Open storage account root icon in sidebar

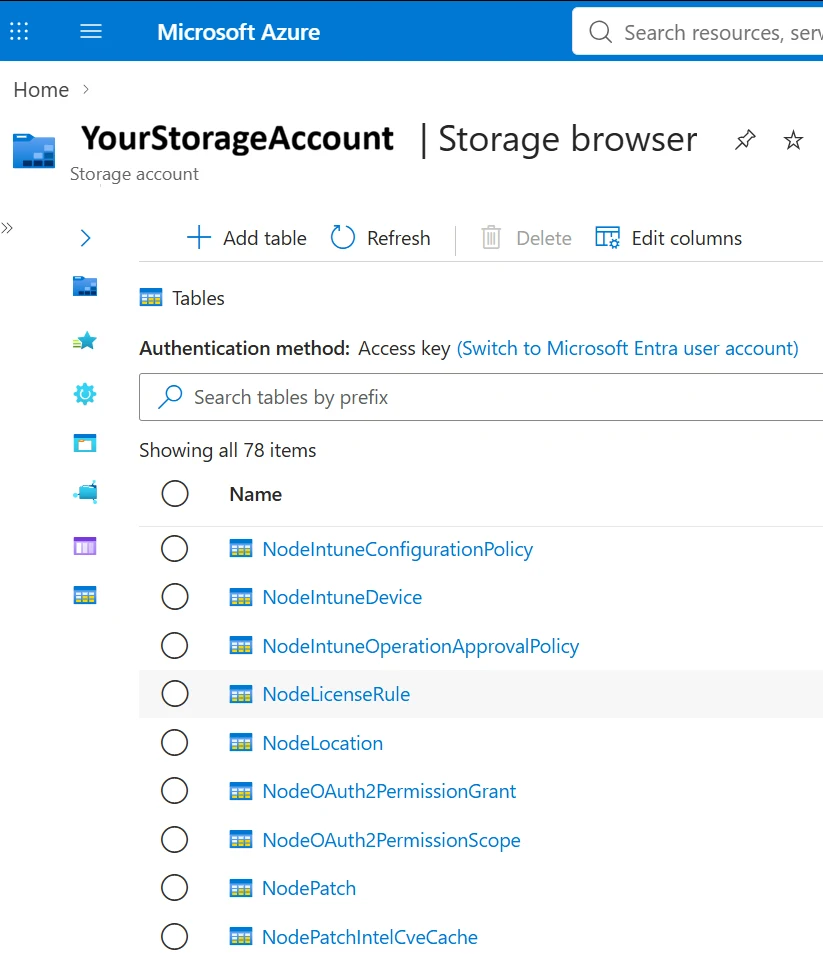click(85, 286)
